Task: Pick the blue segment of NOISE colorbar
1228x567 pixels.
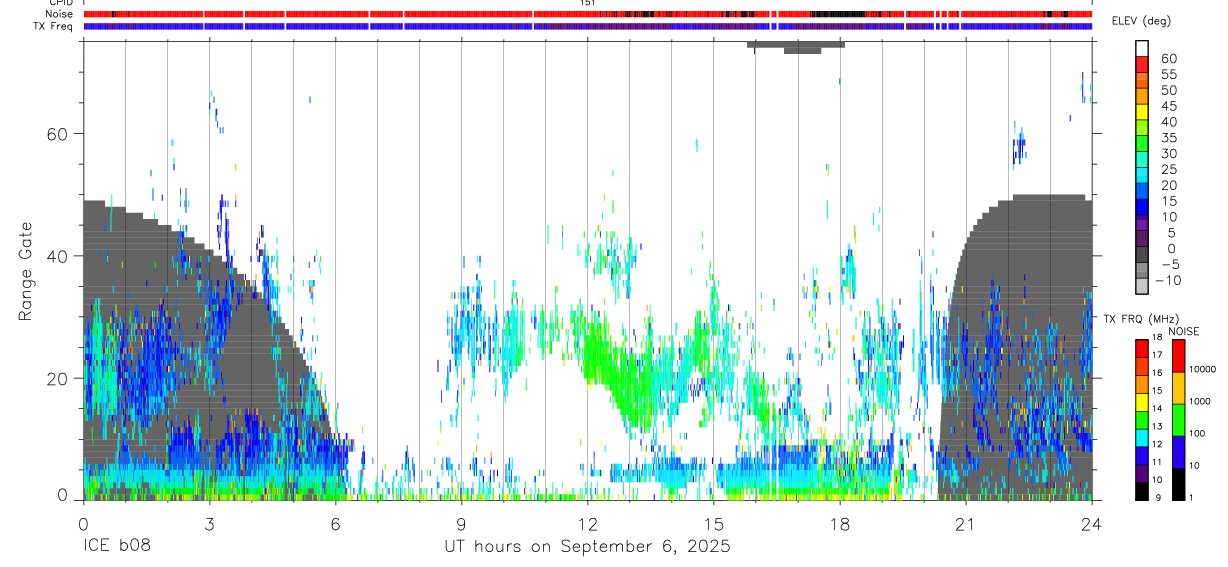Action: click(x=1179, y=452)
